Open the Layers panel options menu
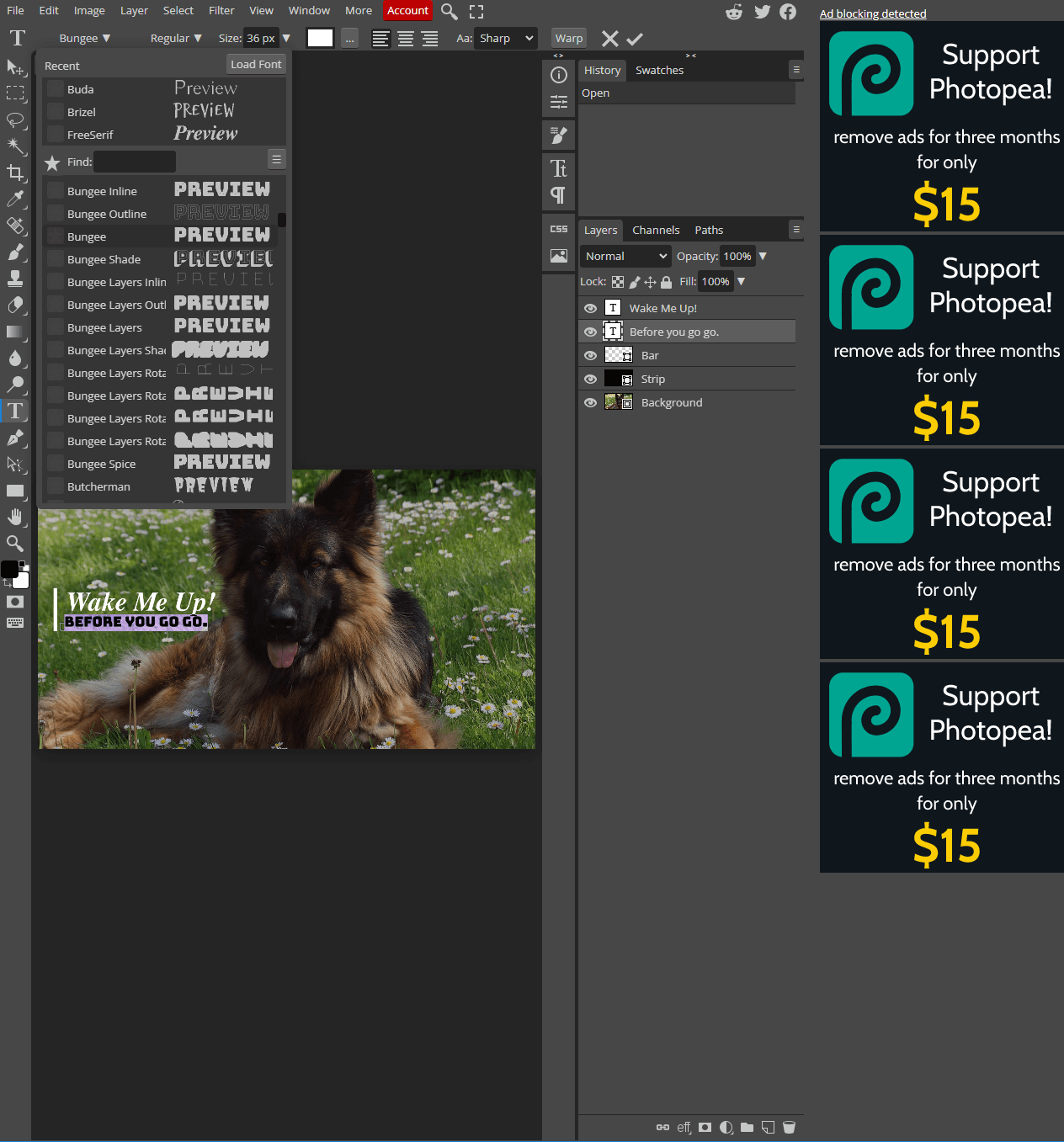The height and width of the screenshot is (1142, 1064). [x=796, y=229]
